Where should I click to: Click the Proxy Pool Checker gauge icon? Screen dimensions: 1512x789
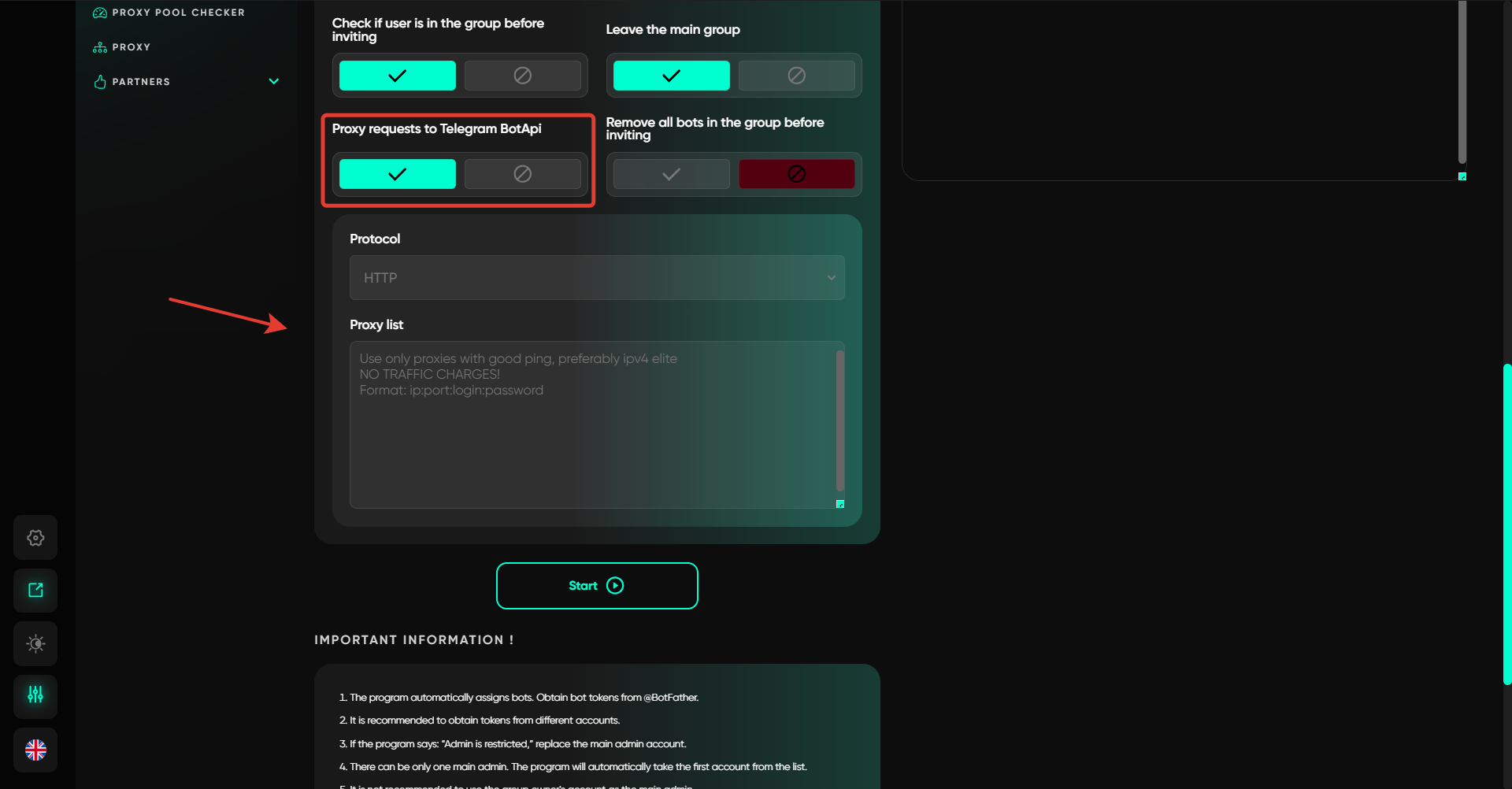100,13
